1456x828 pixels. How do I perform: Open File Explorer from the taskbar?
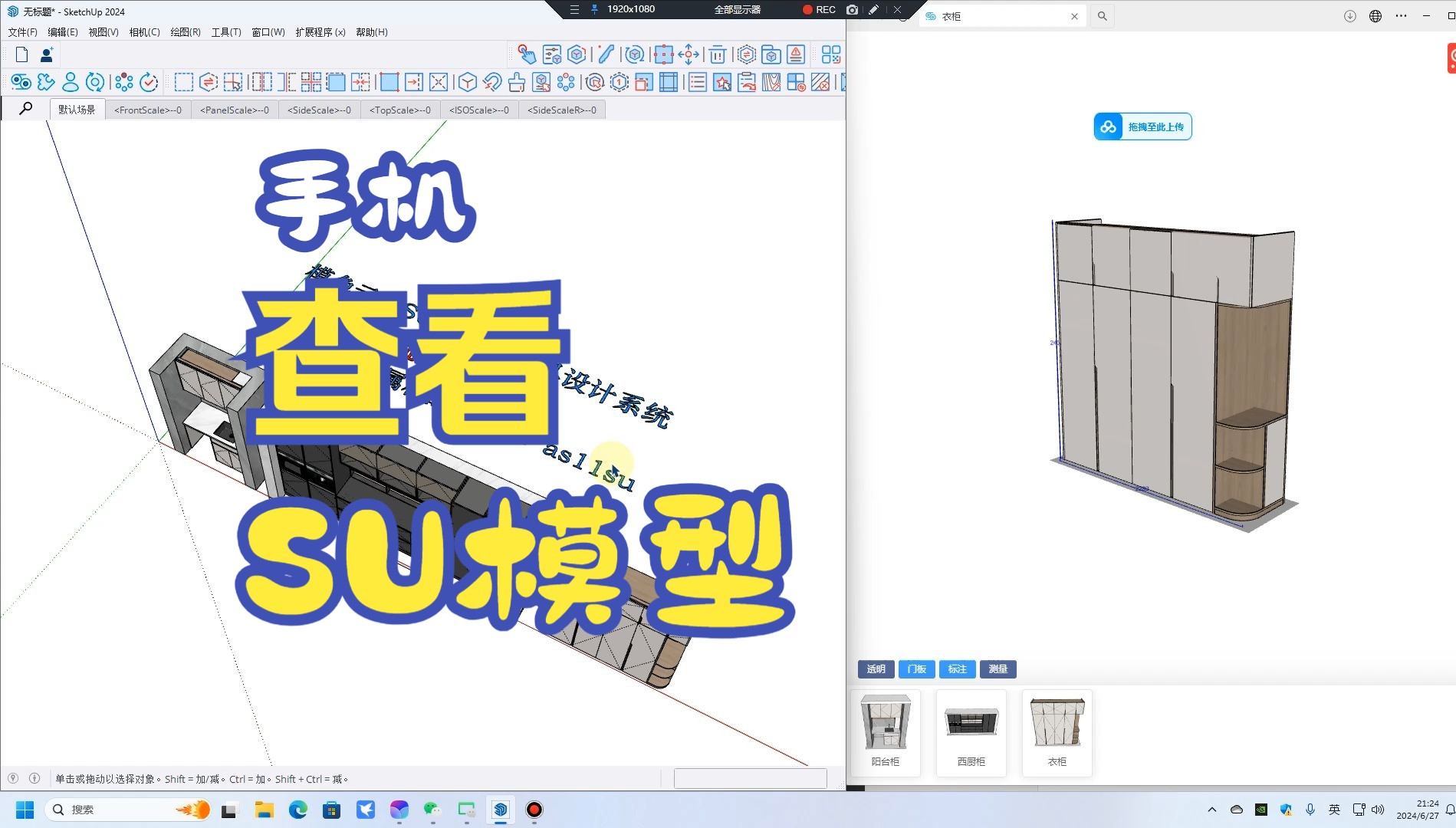pos(264,810)
